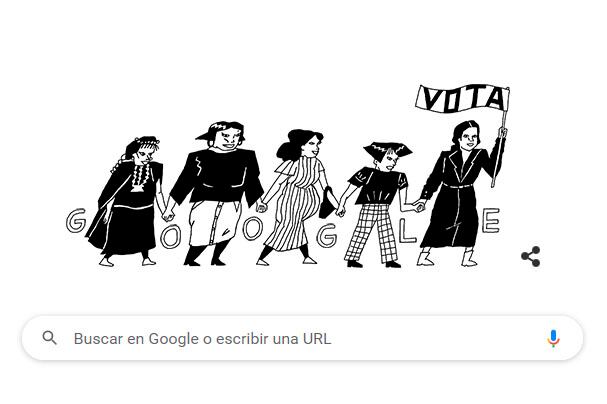Click the second letter O in the doodle
Viewport: 607px width, 404px height.
252,228
